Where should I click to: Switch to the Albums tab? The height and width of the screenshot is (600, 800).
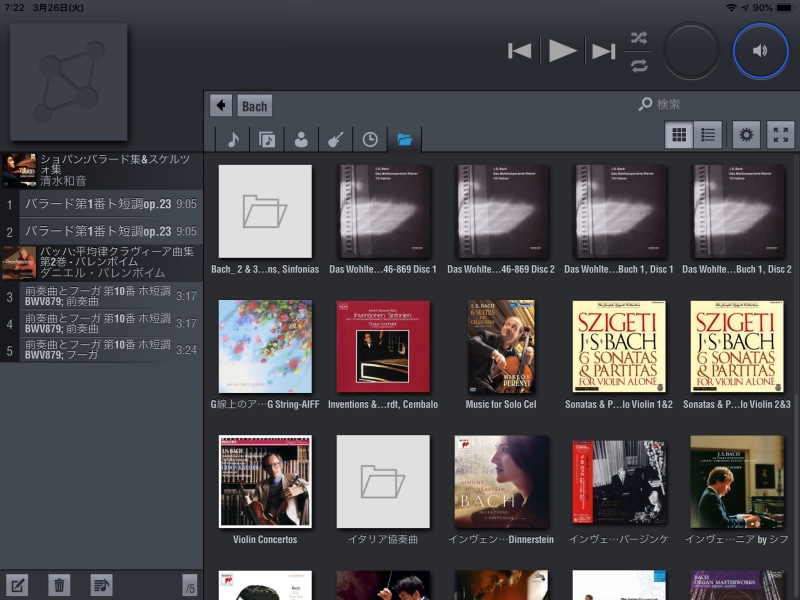(267, 139)
